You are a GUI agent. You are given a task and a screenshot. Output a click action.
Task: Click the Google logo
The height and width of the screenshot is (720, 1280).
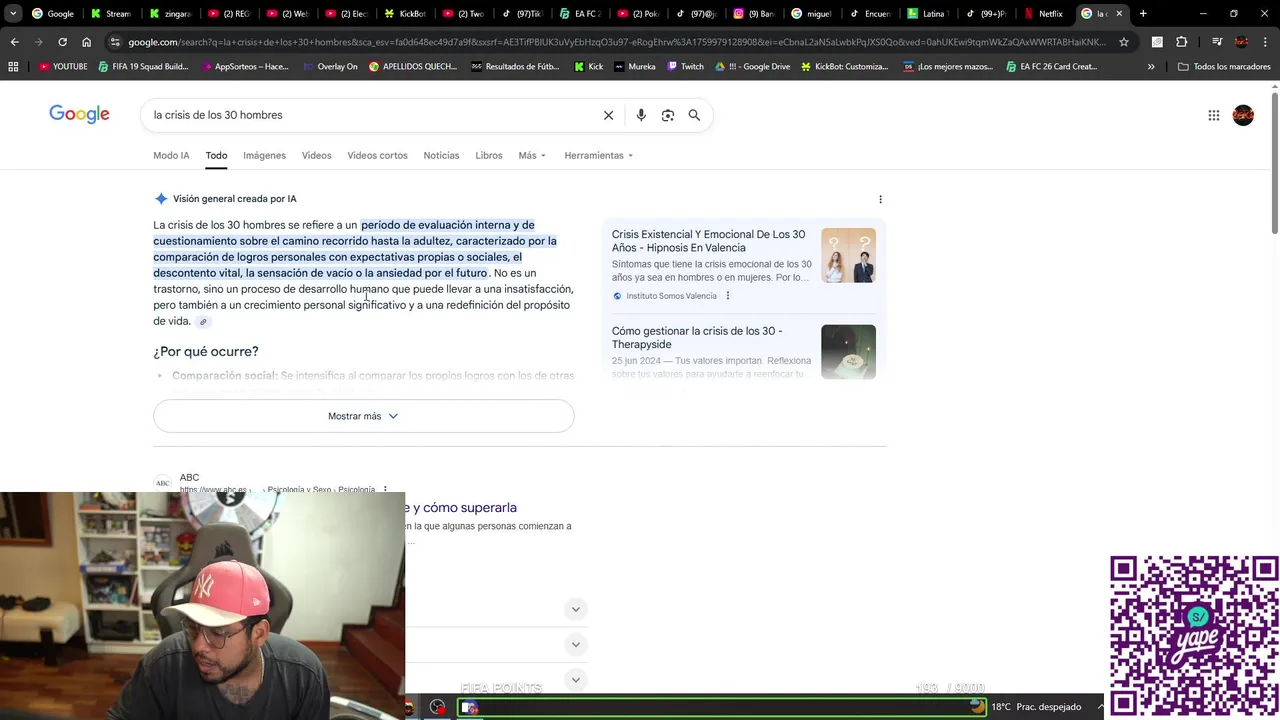[79, 114]
